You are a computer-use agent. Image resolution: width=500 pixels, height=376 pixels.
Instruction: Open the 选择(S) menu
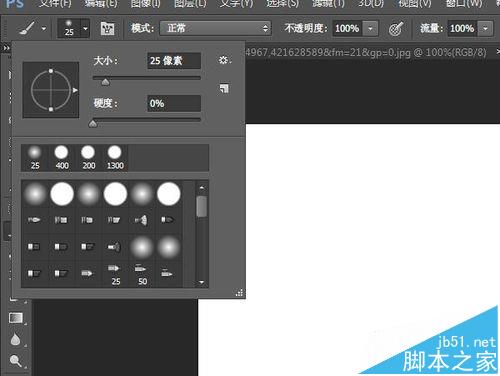[282, 4]
